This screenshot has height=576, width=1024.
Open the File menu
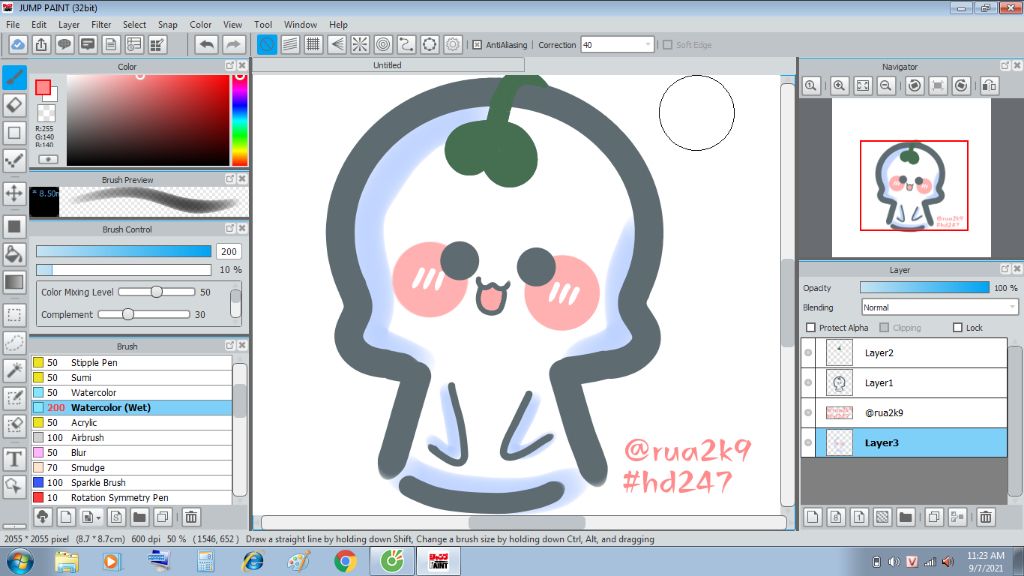[x=13, y=24]
